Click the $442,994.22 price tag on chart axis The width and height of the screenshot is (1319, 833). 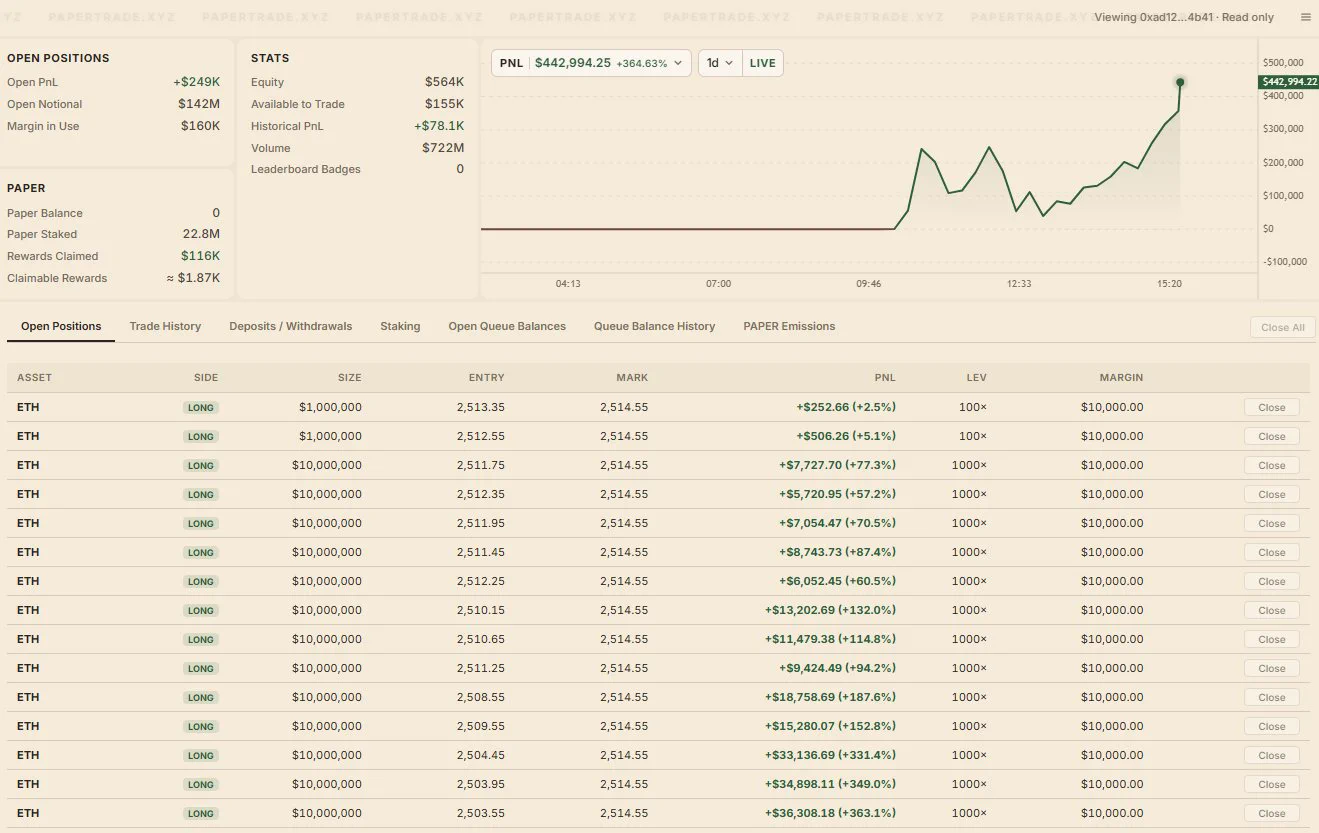pyautogui.click(x=1288, y=82)
